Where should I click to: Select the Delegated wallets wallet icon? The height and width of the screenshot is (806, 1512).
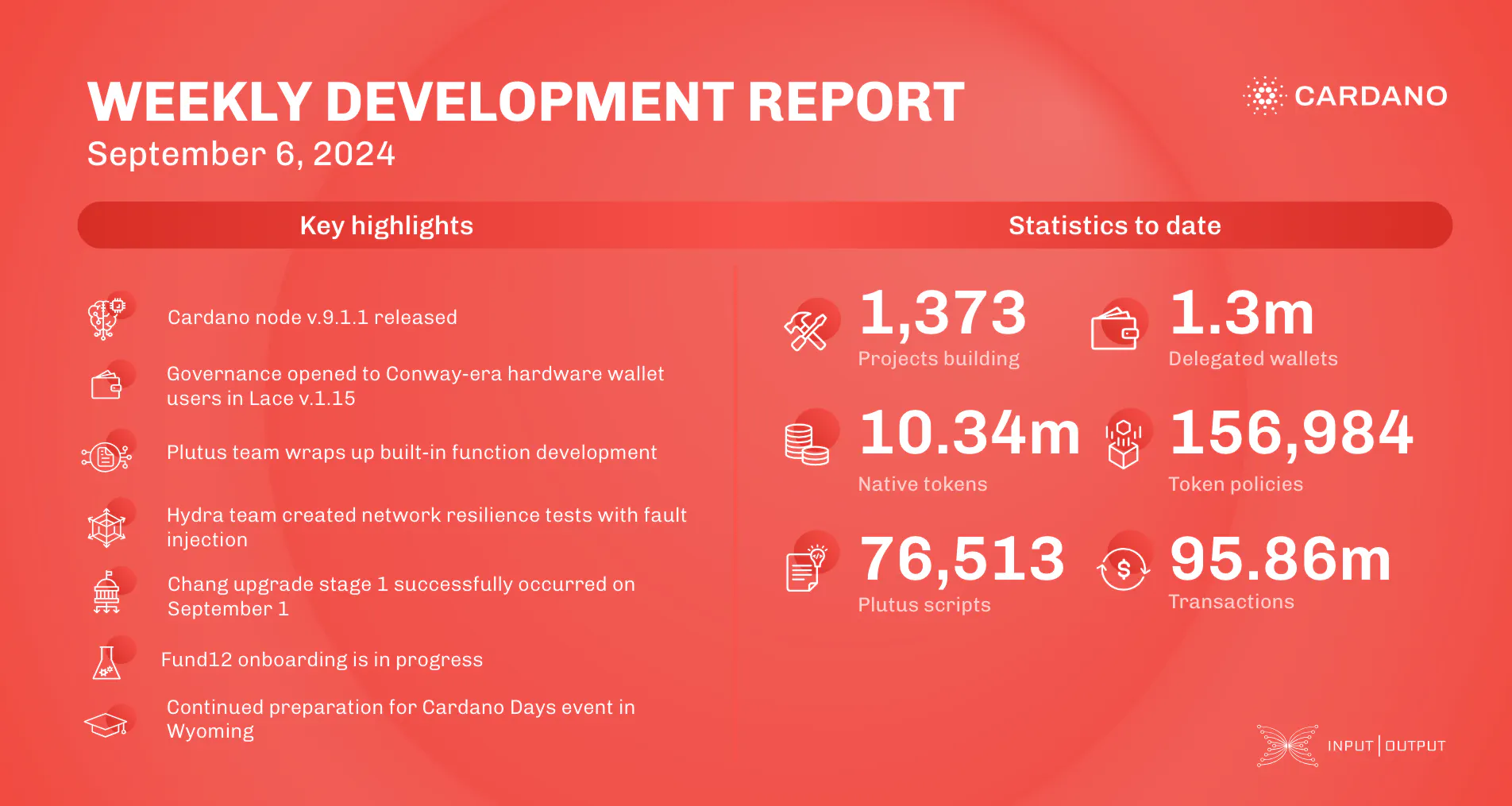click(1117, 327)
